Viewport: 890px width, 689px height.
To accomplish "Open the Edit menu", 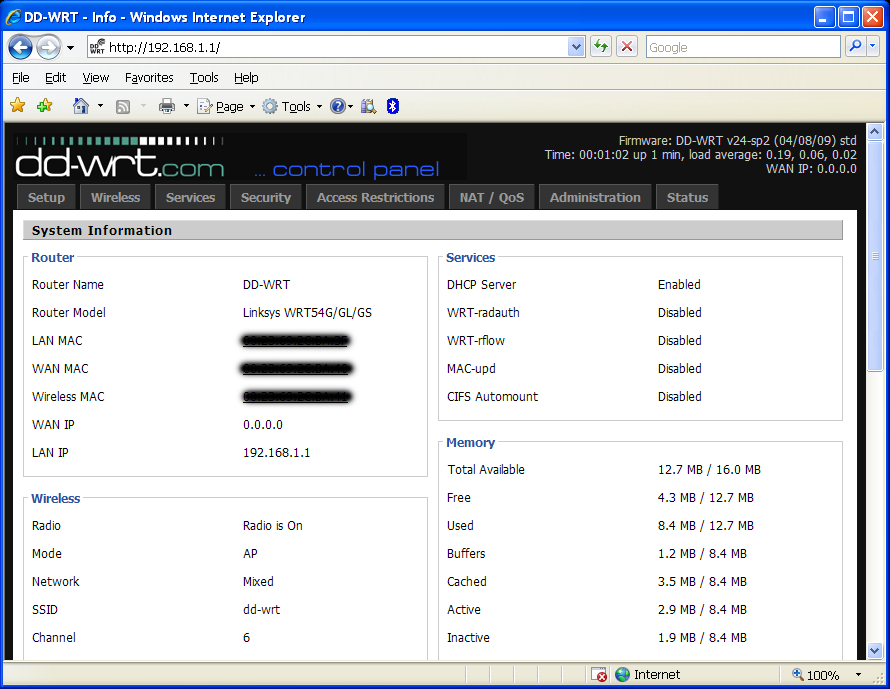I will pos(56,78).
